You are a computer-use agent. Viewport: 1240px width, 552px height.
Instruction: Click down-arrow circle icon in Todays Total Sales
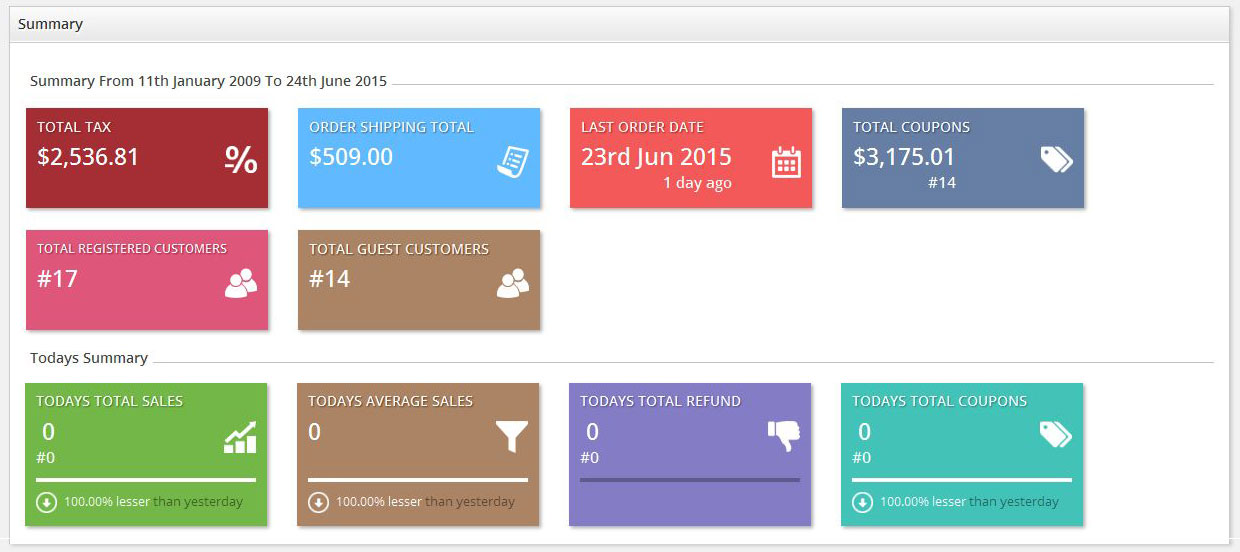46,502
